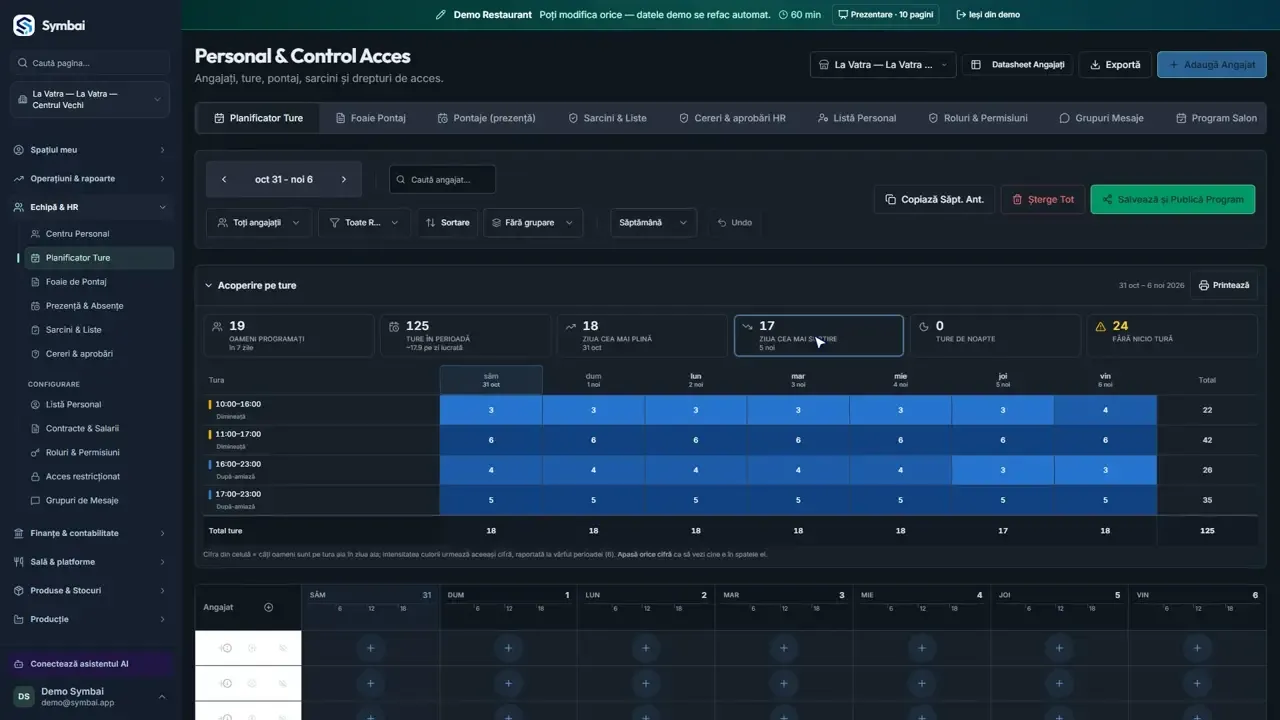Expand Finanțe & contabilitate sidebar group
The image size is (1280, 720).
[90, 533]
